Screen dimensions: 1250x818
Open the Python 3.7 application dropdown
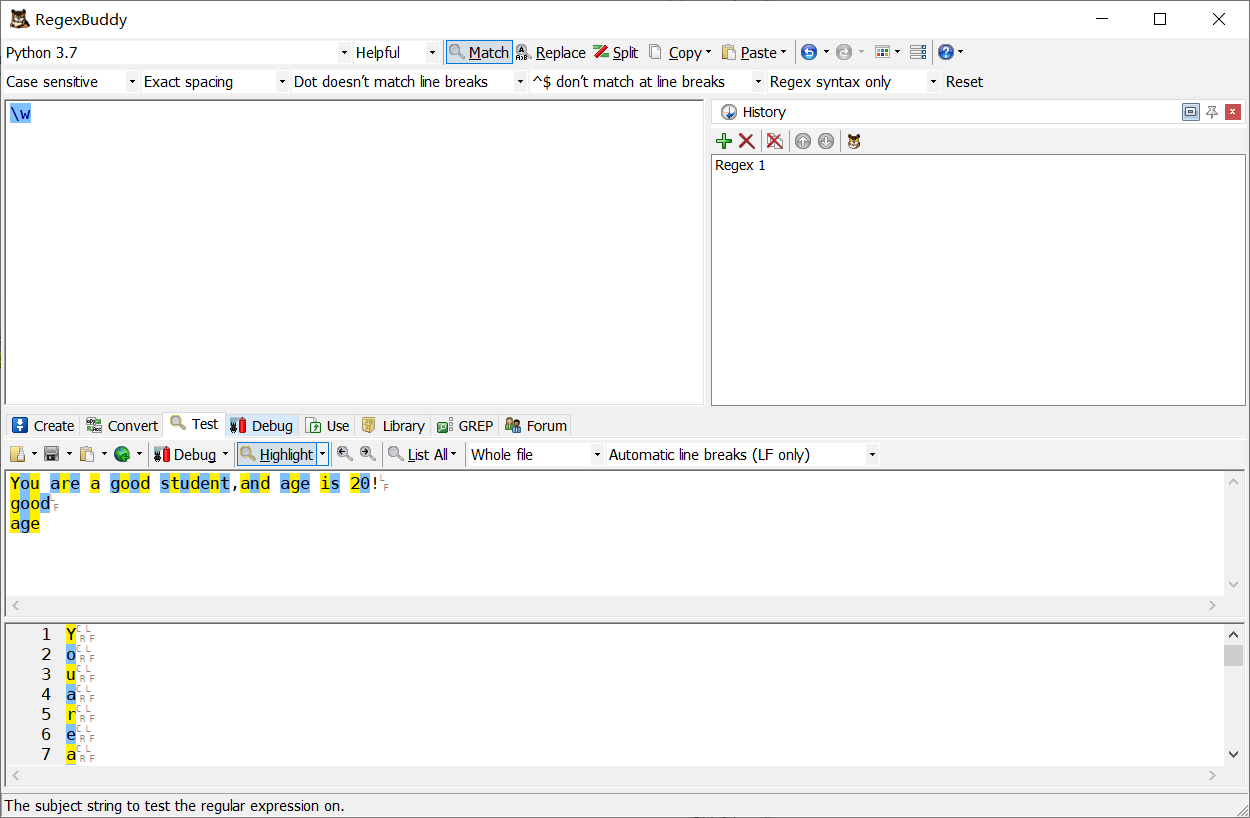click(345, 52)
